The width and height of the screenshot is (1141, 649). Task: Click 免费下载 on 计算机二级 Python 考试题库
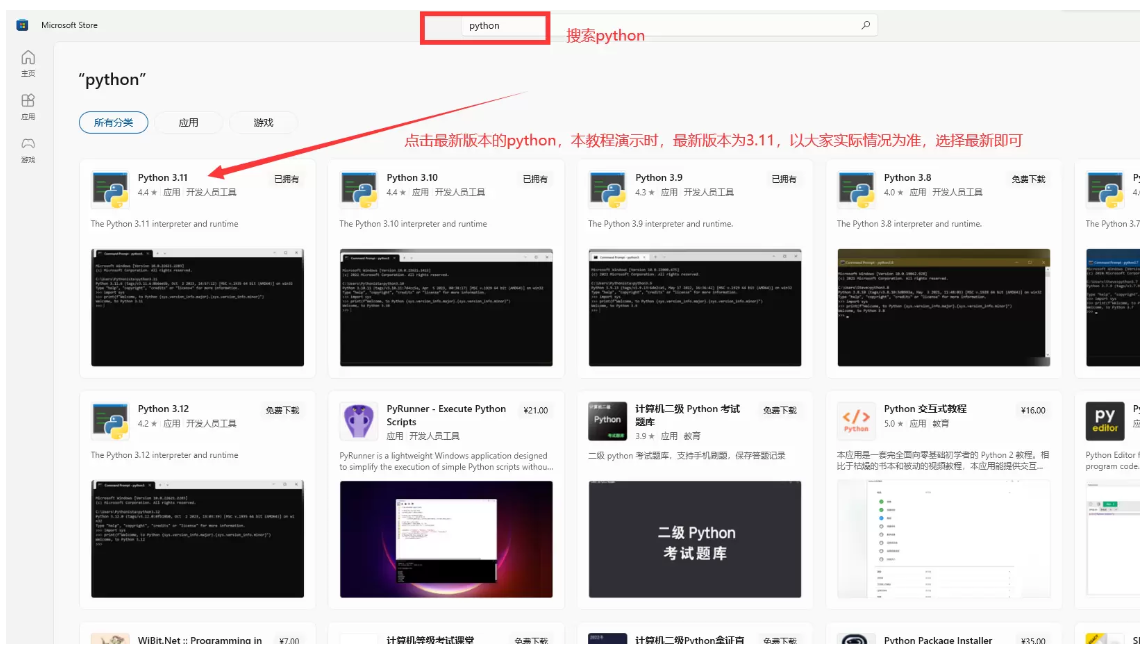(780, 410)
